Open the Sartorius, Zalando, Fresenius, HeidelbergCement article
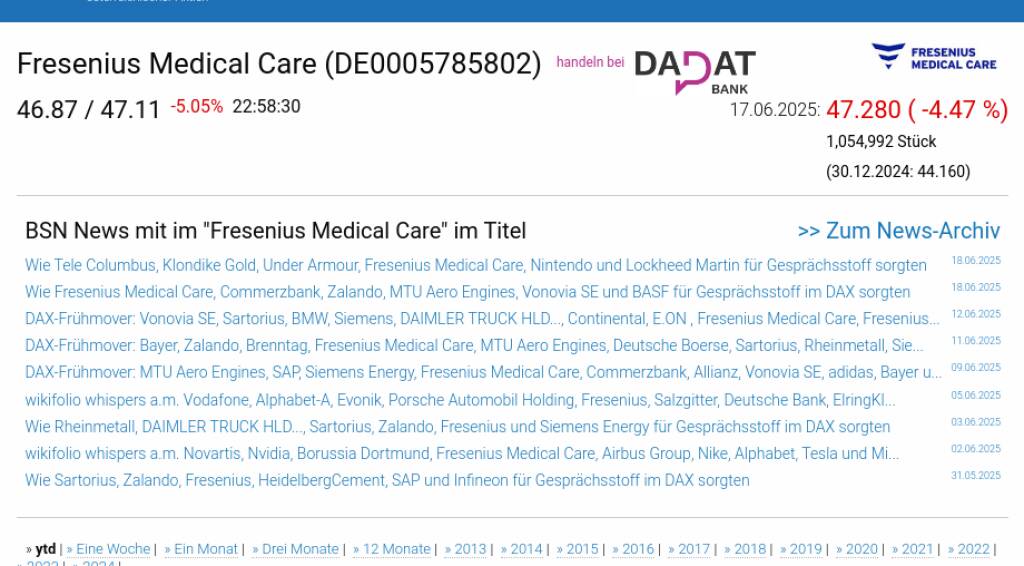 [387, 481]
